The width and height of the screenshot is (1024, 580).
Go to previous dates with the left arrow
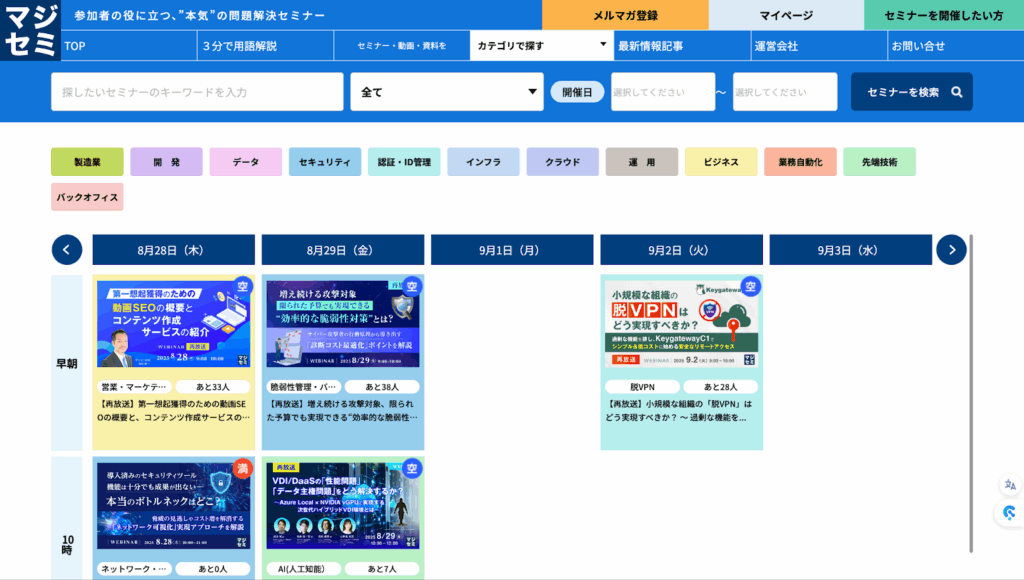click(x=67, y=250)
